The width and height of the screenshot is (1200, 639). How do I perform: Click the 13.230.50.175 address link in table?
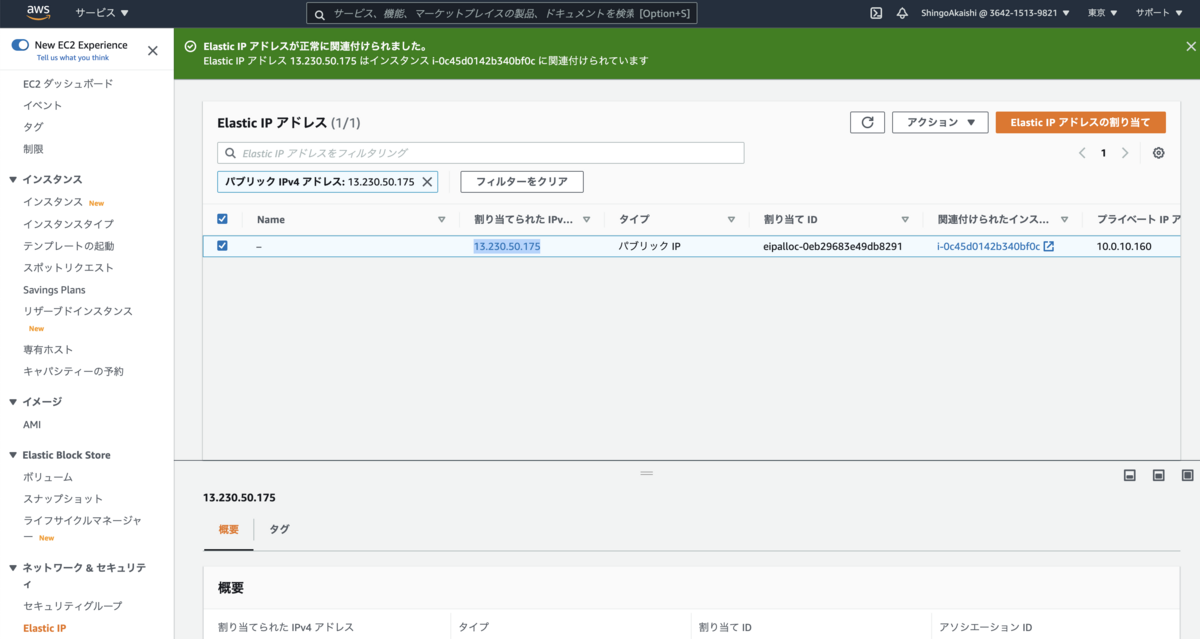(x=507, y=246)
